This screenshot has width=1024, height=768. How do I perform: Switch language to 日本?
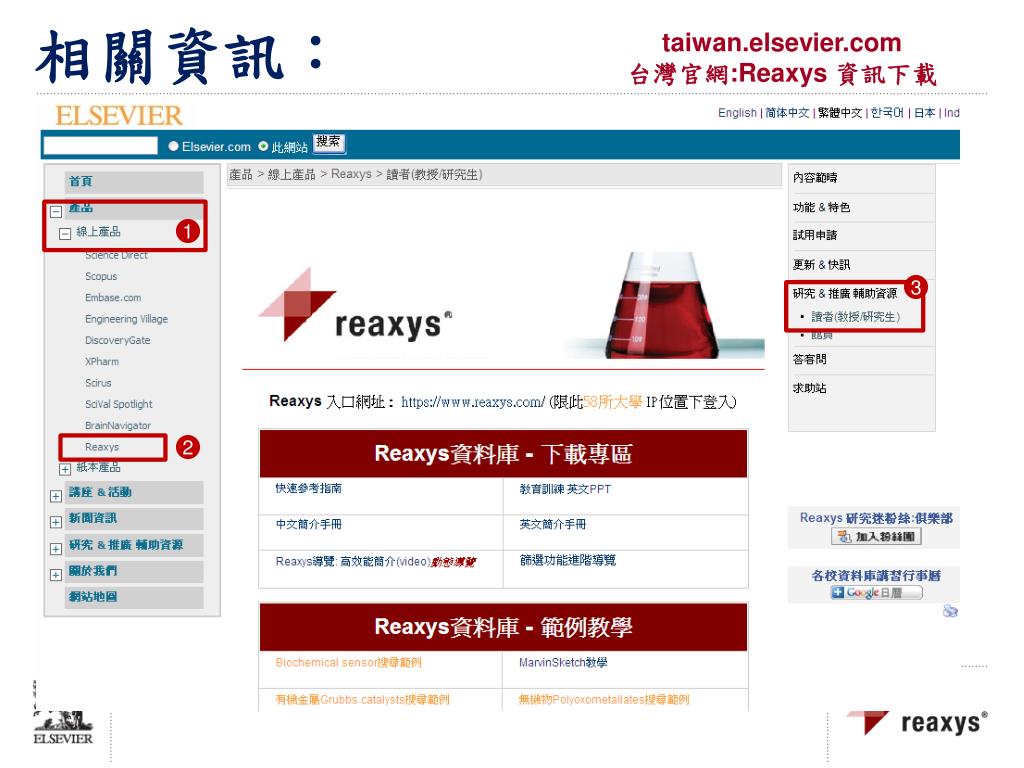925,113
